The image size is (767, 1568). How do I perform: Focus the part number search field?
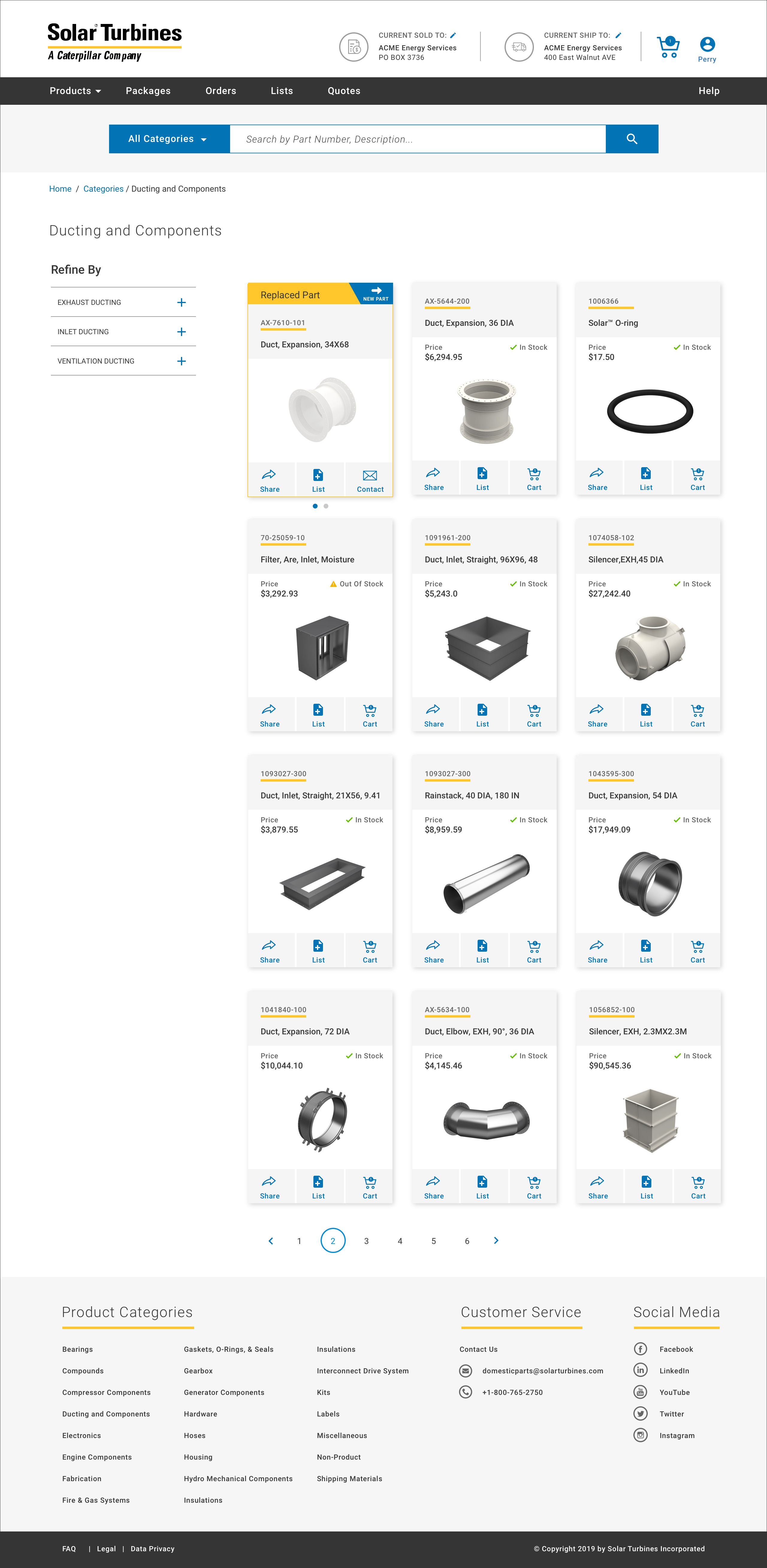418,139
